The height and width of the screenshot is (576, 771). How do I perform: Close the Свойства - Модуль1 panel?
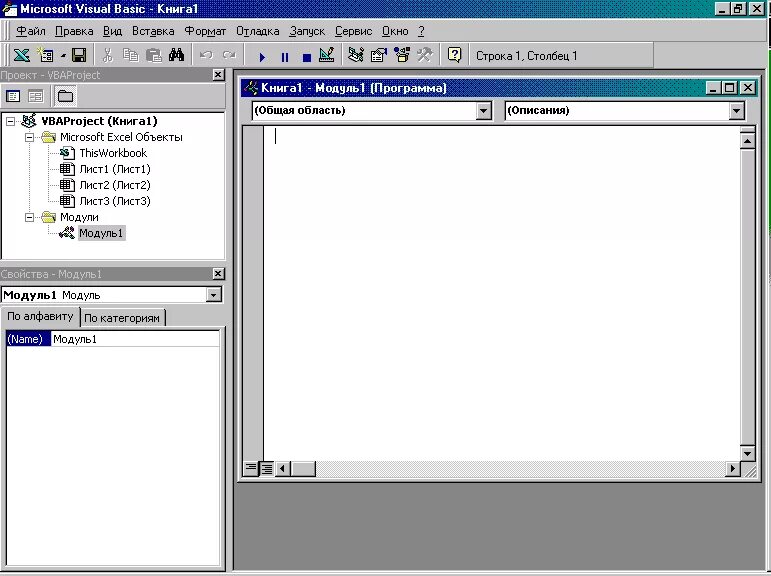(219, 273)
